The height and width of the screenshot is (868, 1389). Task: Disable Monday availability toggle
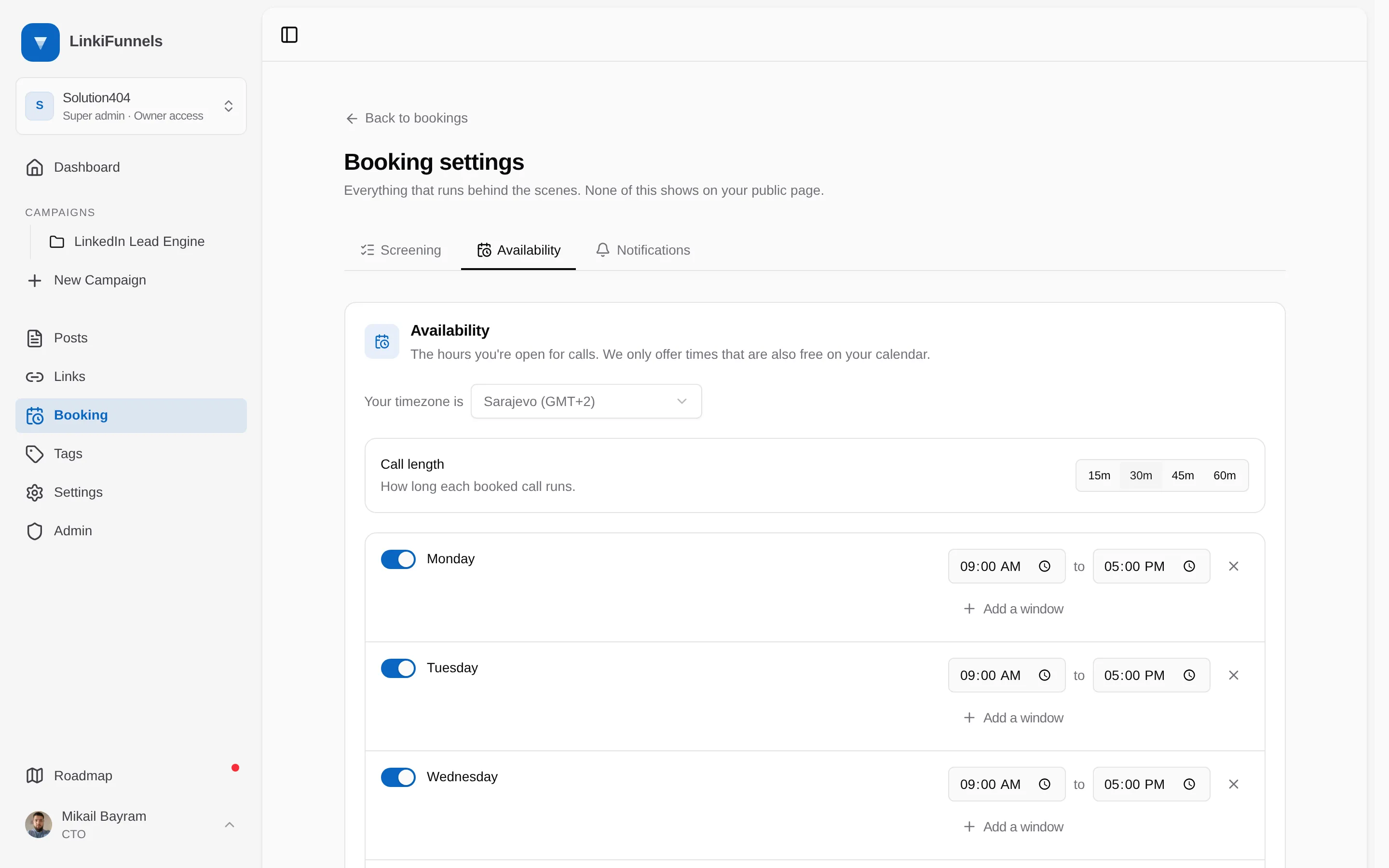(x=398, y=559)
